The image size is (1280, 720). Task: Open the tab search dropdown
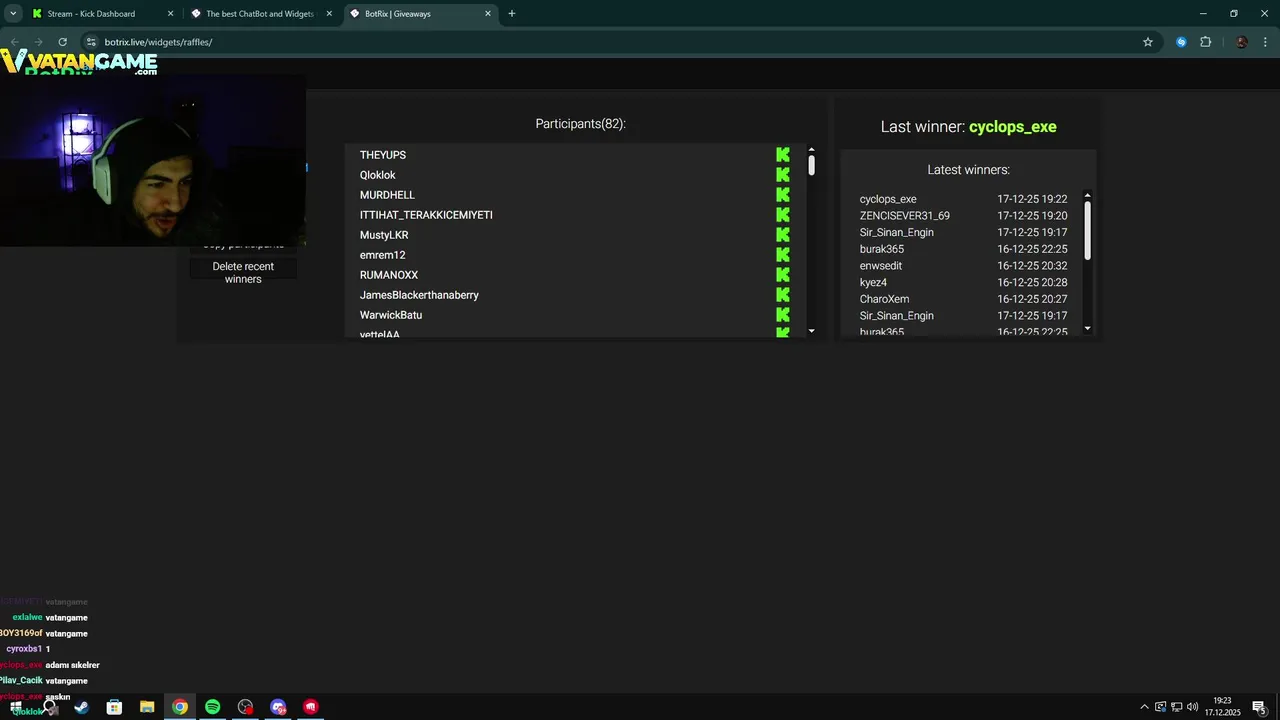(x=13, y=14)
